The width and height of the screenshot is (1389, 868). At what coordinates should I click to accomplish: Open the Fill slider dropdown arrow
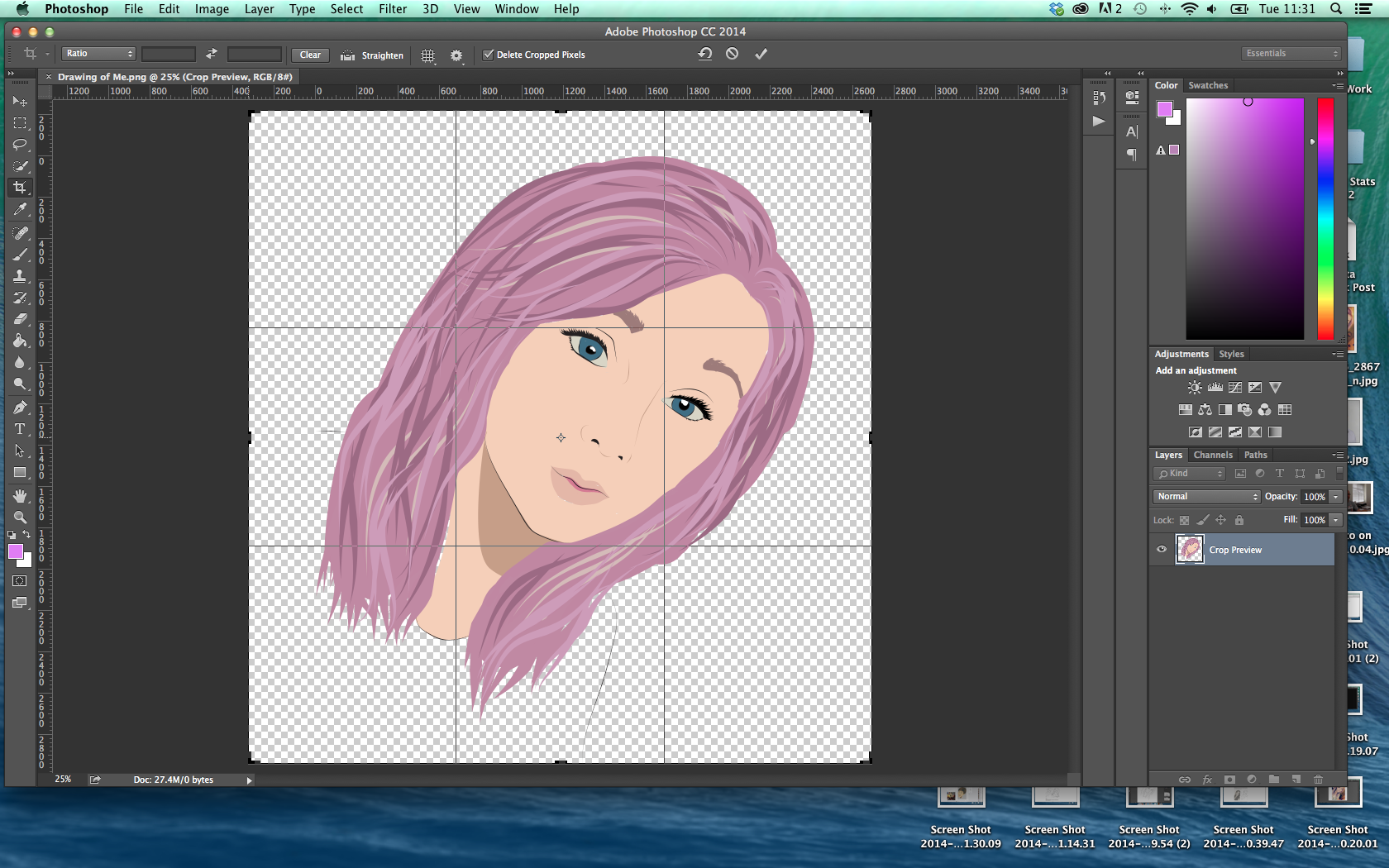[x=1336, y=520]
